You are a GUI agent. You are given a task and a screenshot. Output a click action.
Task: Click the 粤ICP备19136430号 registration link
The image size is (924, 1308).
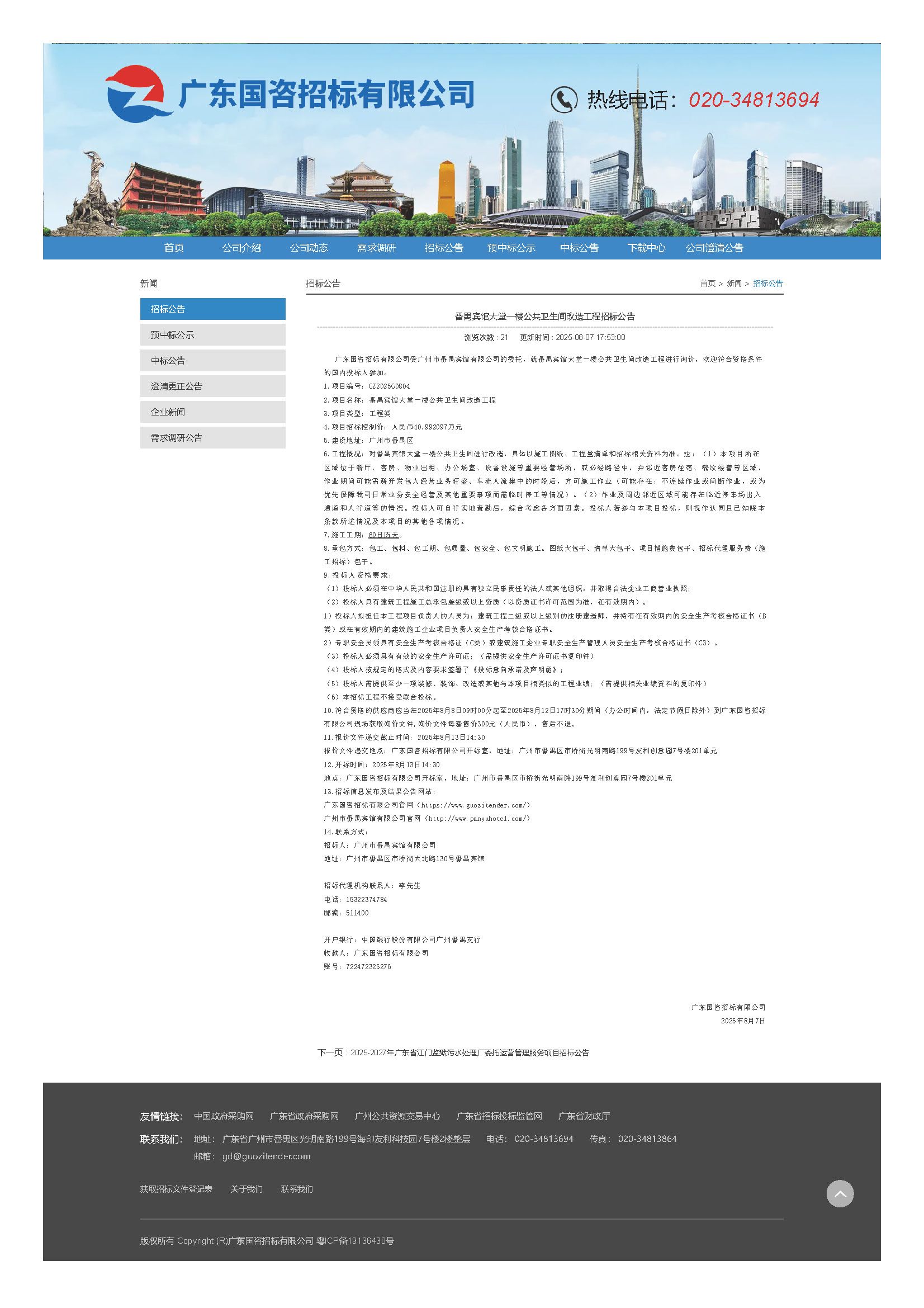[x=355, y=1240]
